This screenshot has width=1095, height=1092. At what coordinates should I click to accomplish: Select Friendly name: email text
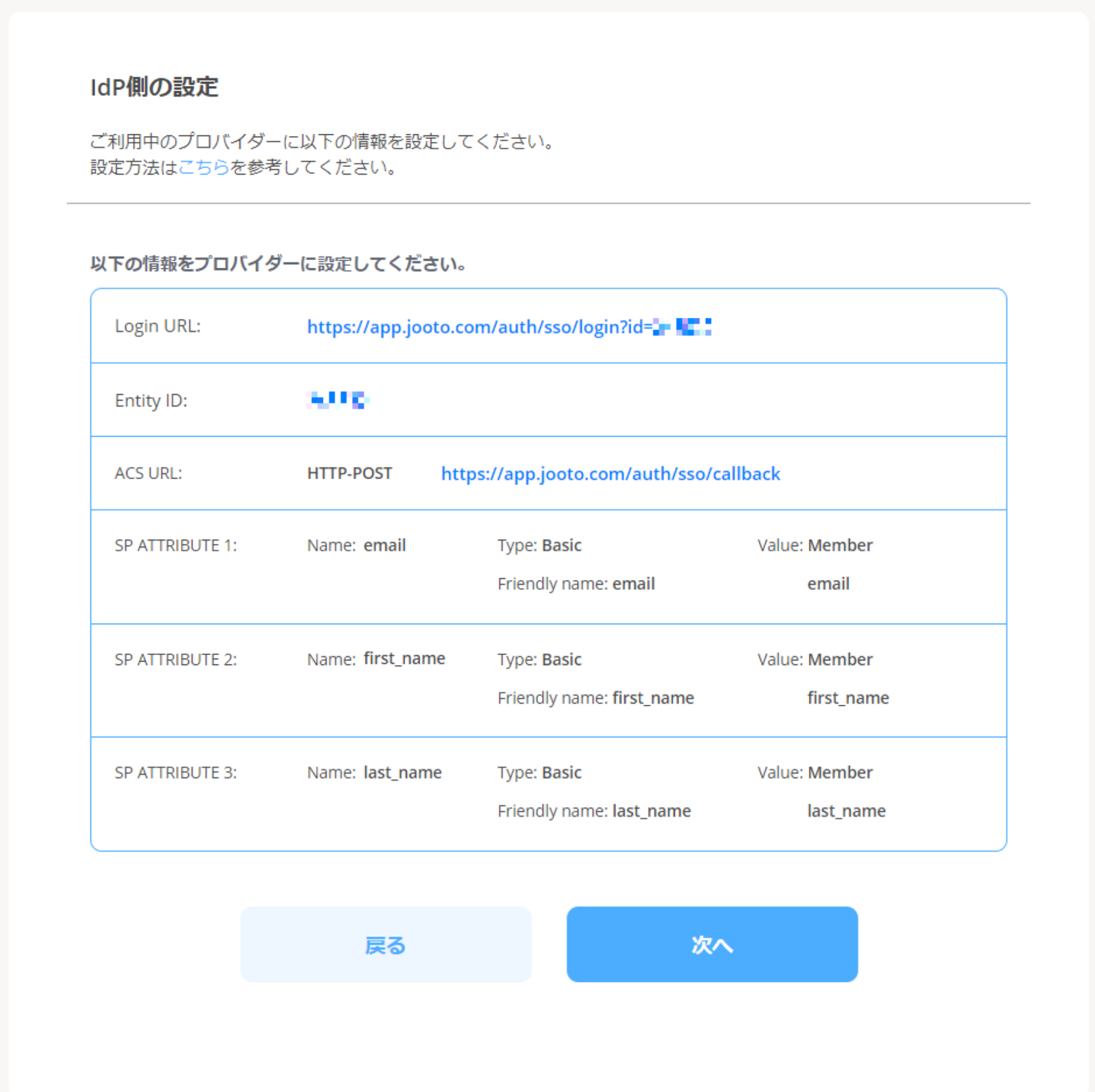click(x=576, y=584)
